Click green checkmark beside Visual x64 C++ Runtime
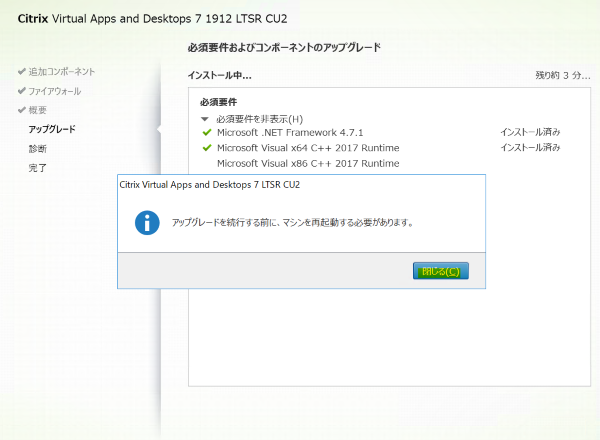Image resolution: width=600 pixels, height=440 pixels. click(x=207, y=148)
